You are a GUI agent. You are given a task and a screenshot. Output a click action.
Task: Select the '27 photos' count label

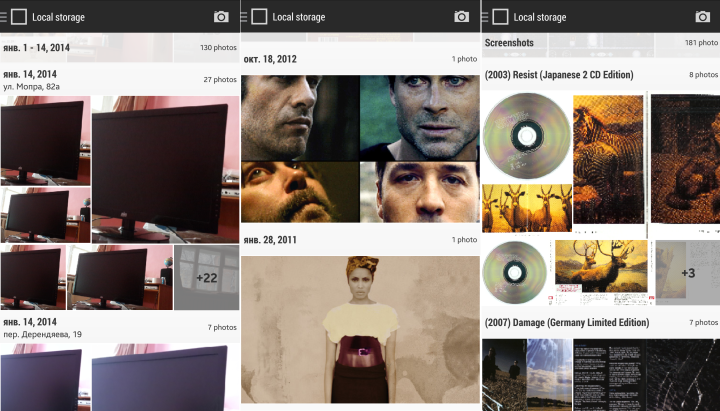220,79
